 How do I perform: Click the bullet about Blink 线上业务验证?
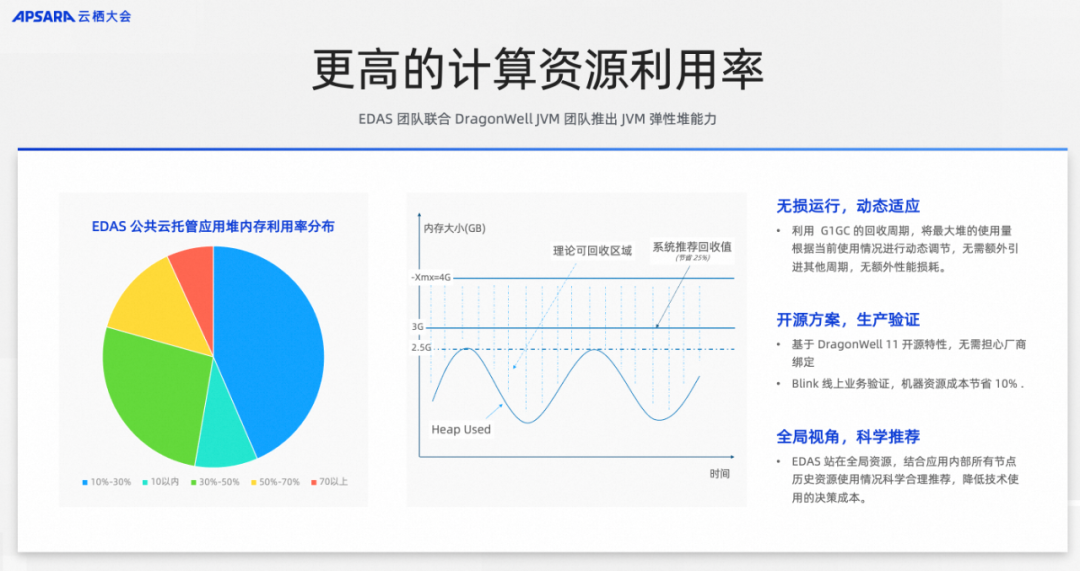[x=907, y=384]
